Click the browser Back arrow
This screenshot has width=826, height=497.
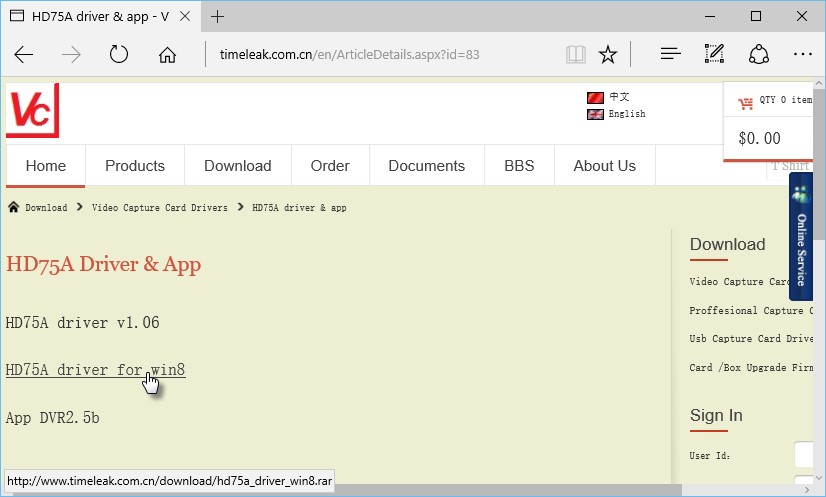pos(24,54)
